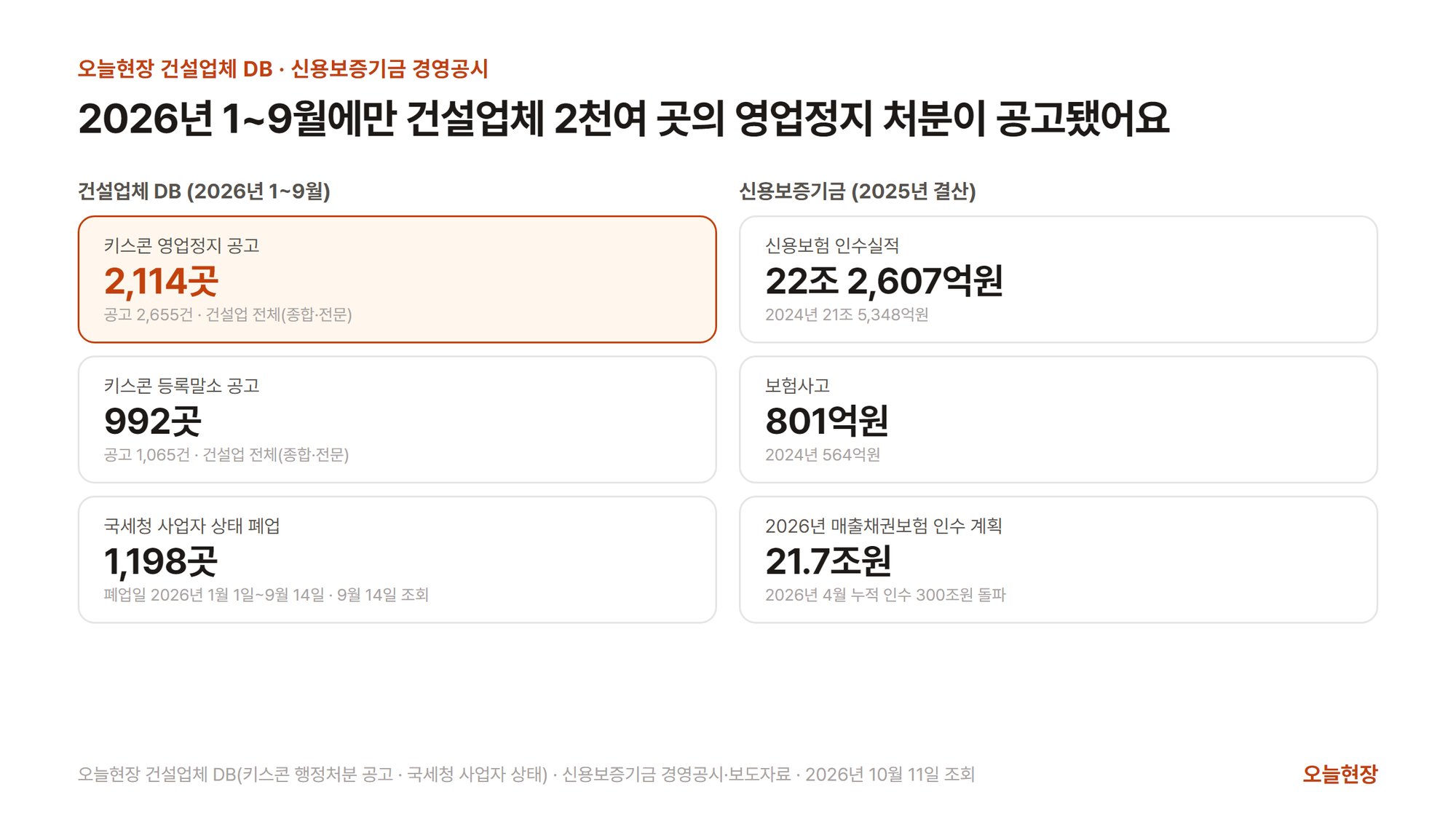Click the footer source citation dated 2026년 10월 11일 조회

526,774
